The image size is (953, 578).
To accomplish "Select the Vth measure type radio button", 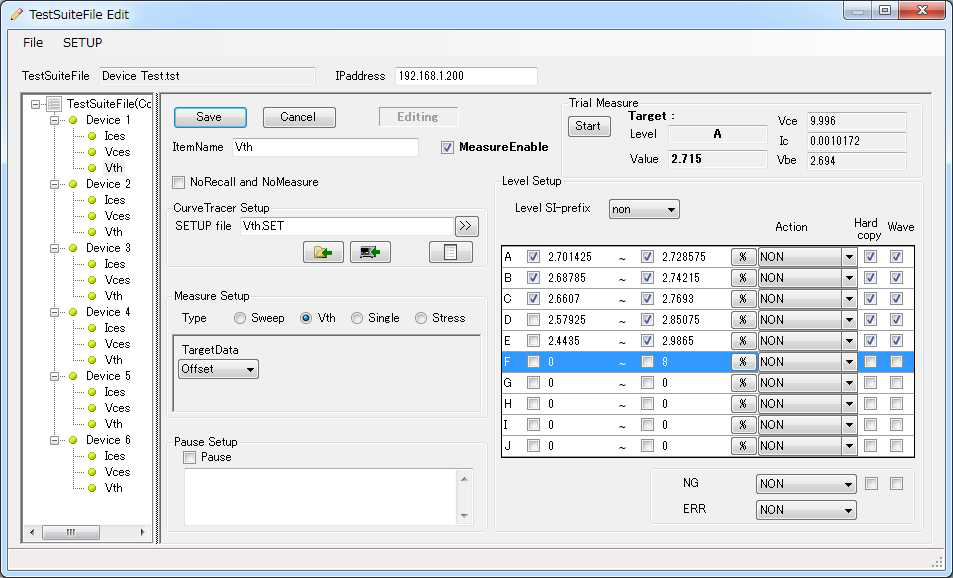I will click(306, 318).
